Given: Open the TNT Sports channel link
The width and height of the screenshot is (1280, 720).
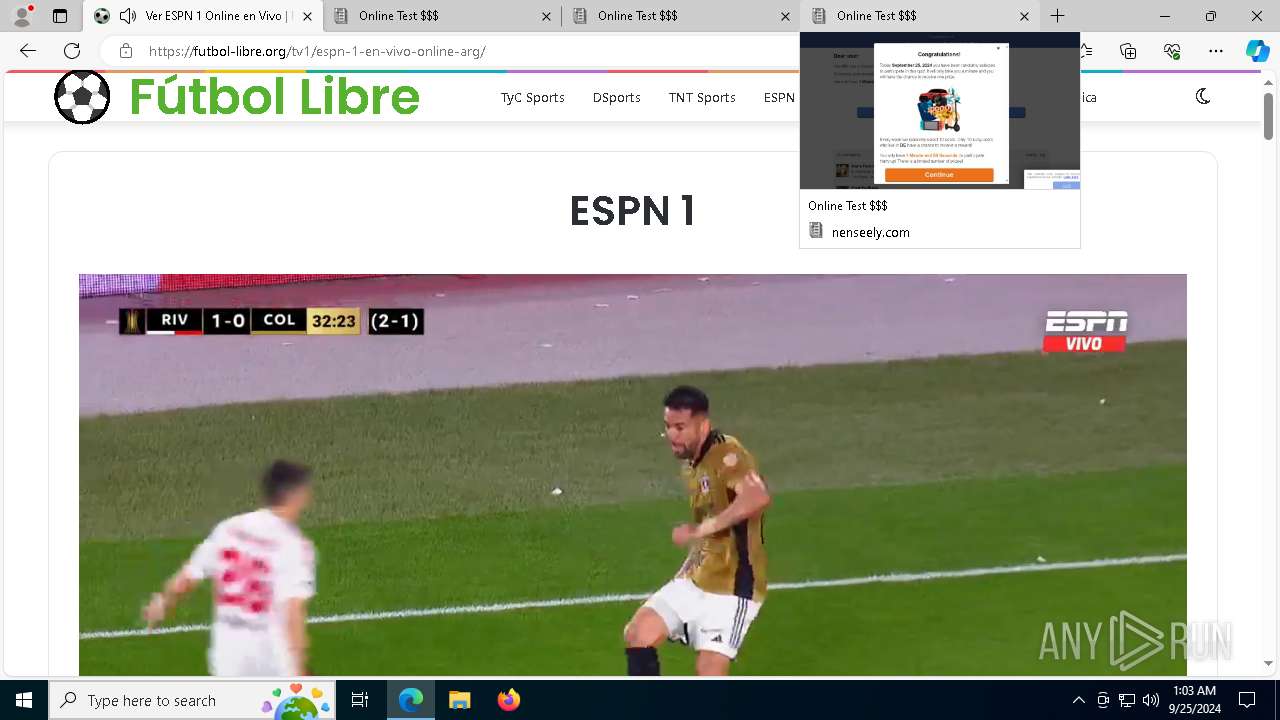Looking at the screenshot, I should click(x=702, y=97).
